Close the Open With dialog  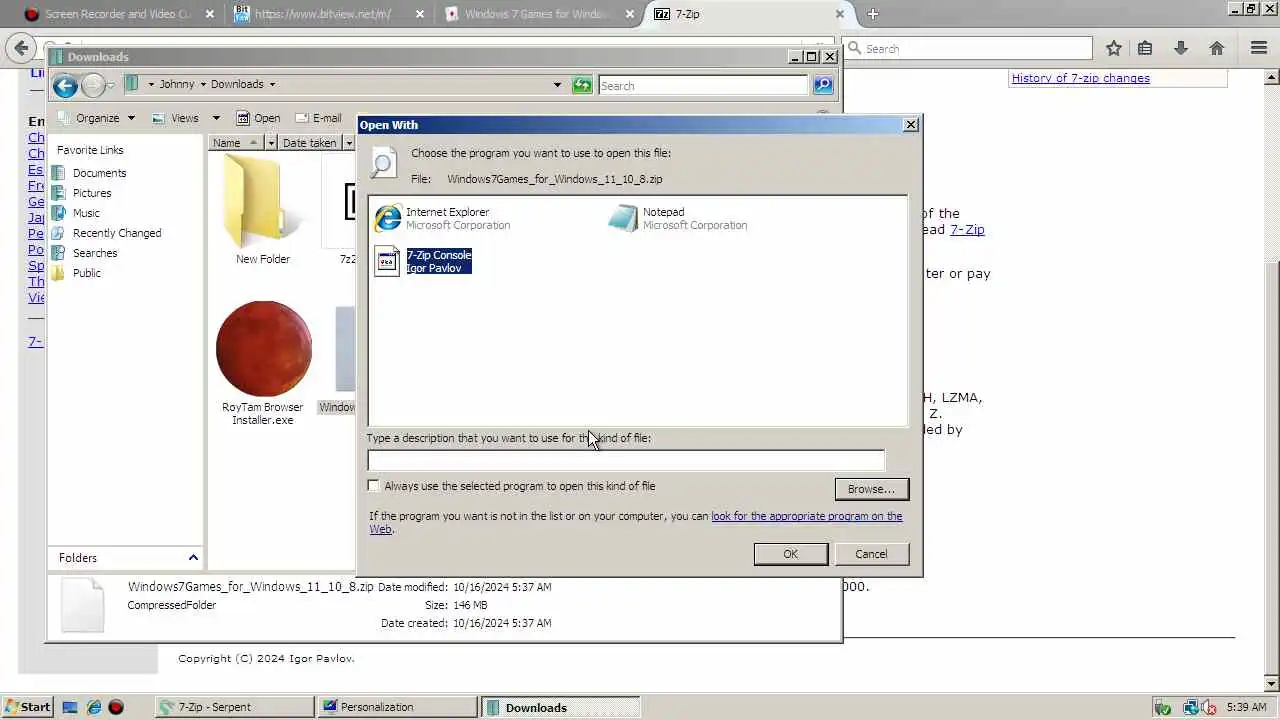pos(910,125)
